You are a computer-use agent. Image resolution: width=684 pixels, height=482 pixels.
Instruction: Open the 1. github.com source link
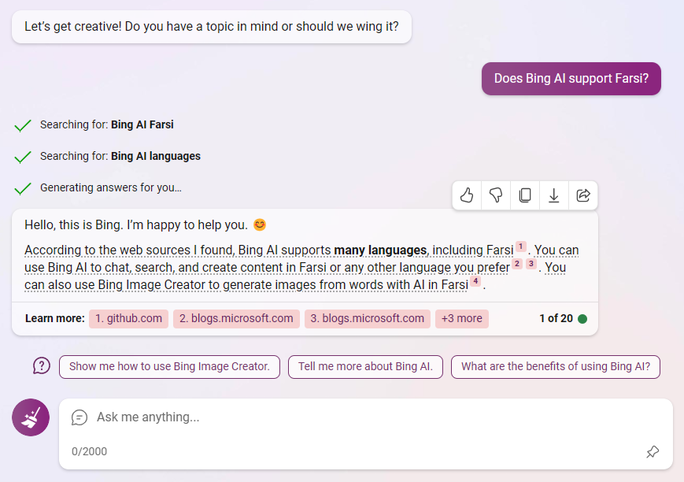pos(129,318)
